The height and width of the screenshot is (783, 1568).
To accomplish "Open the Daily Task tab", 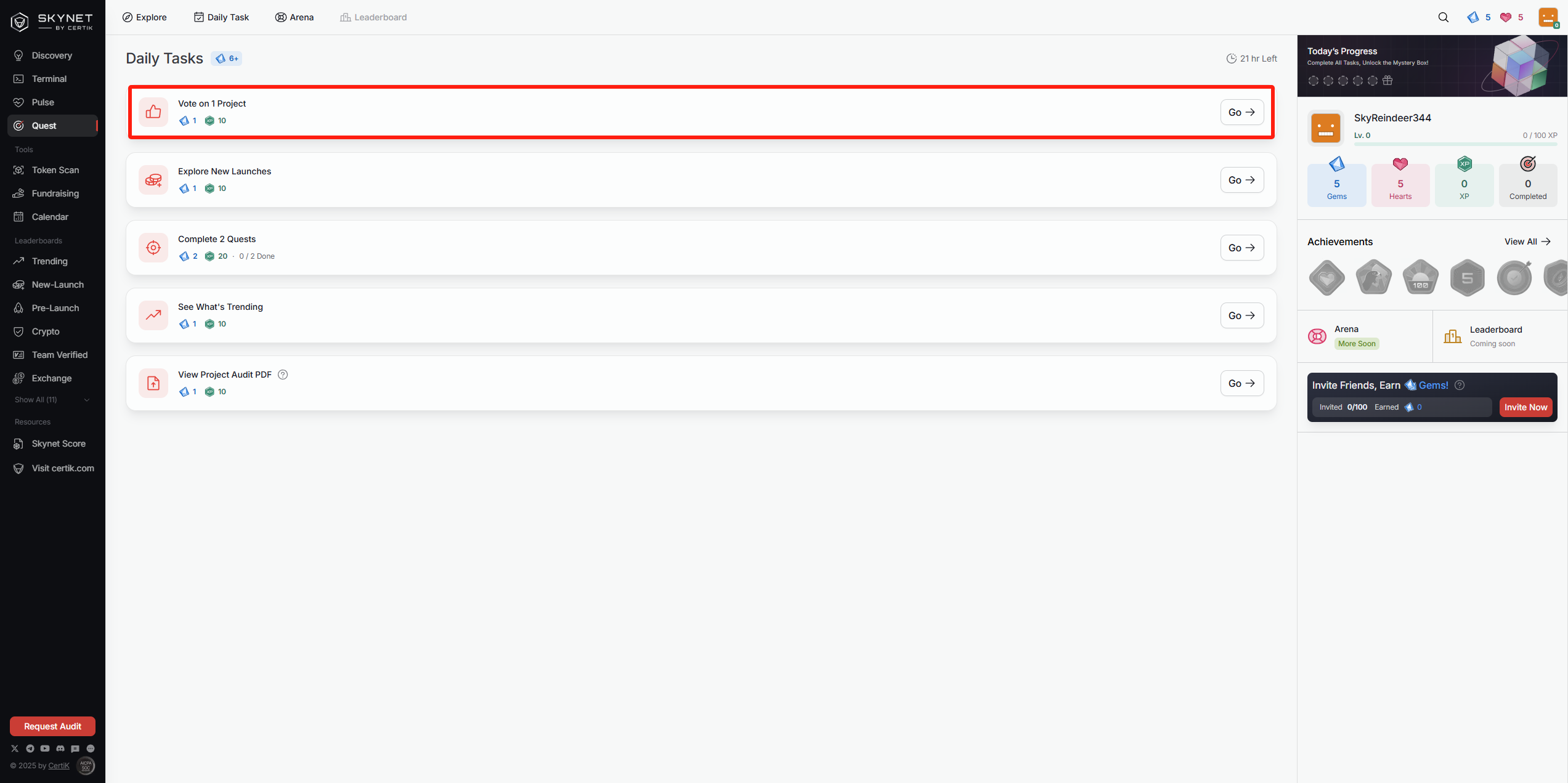I will (222, 17).
